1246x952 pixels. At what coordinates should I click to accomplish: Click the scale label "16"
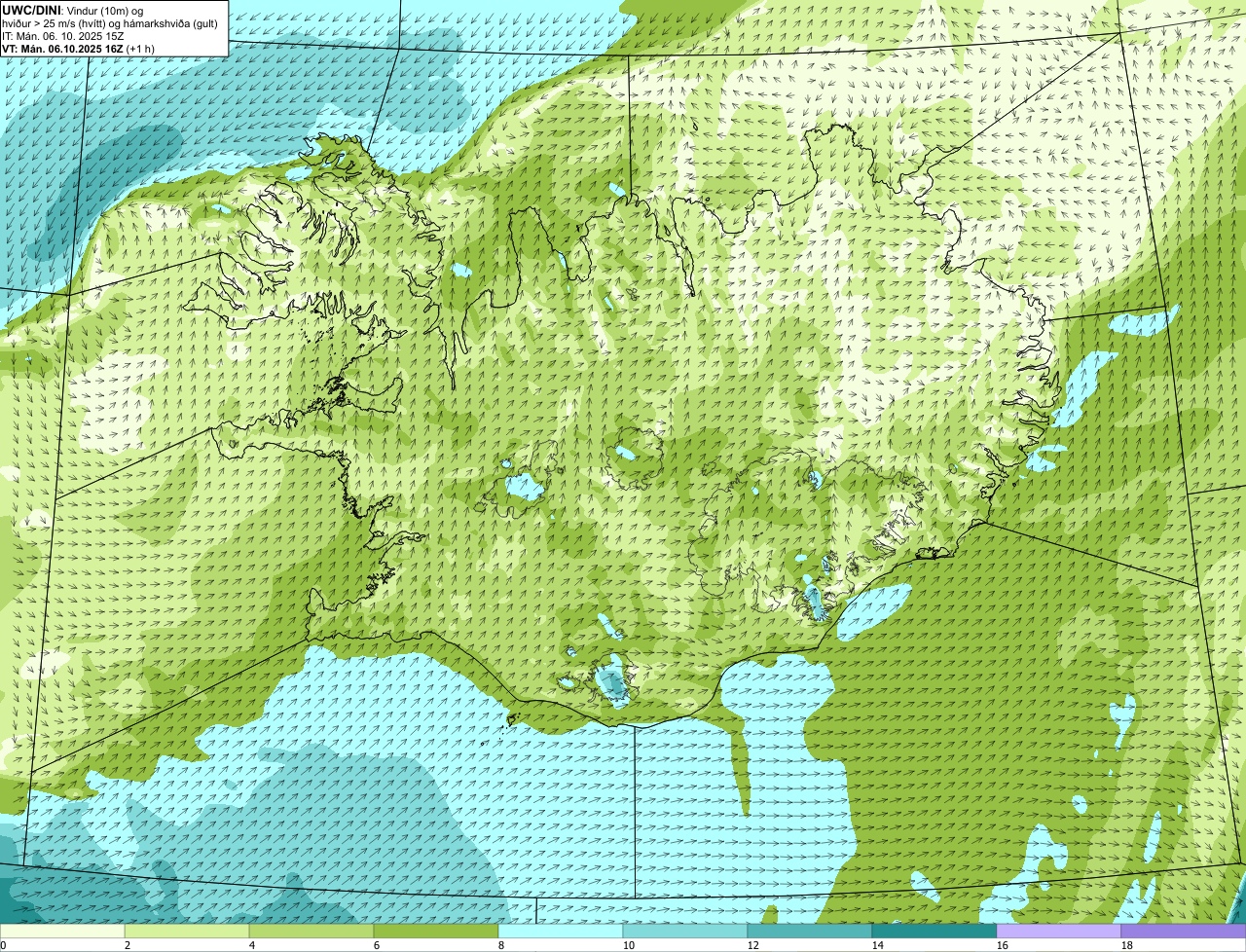(x=1002, y=945)
